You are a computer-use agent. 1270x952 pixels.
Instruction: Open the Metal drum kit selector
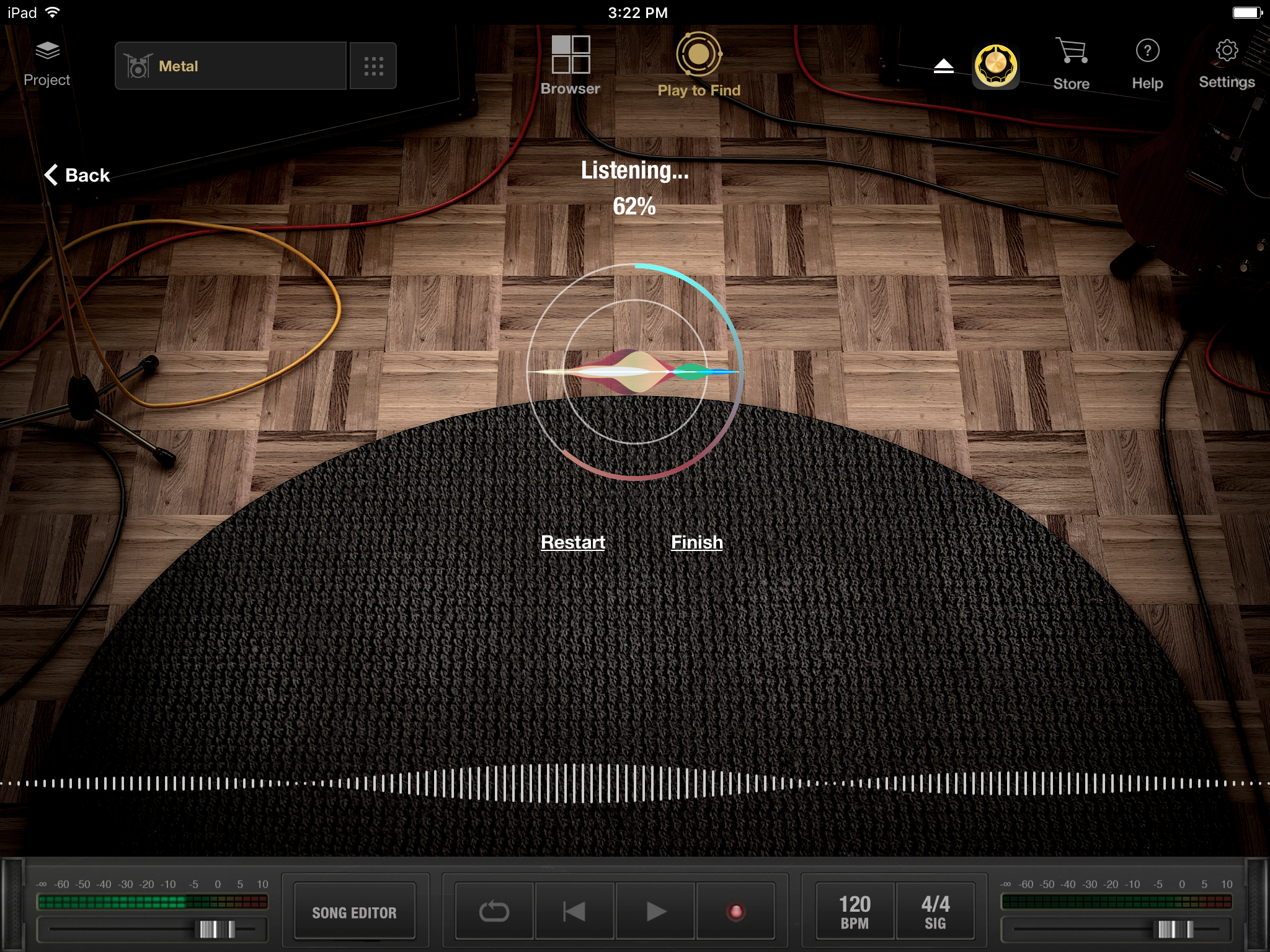pos(231,66)
